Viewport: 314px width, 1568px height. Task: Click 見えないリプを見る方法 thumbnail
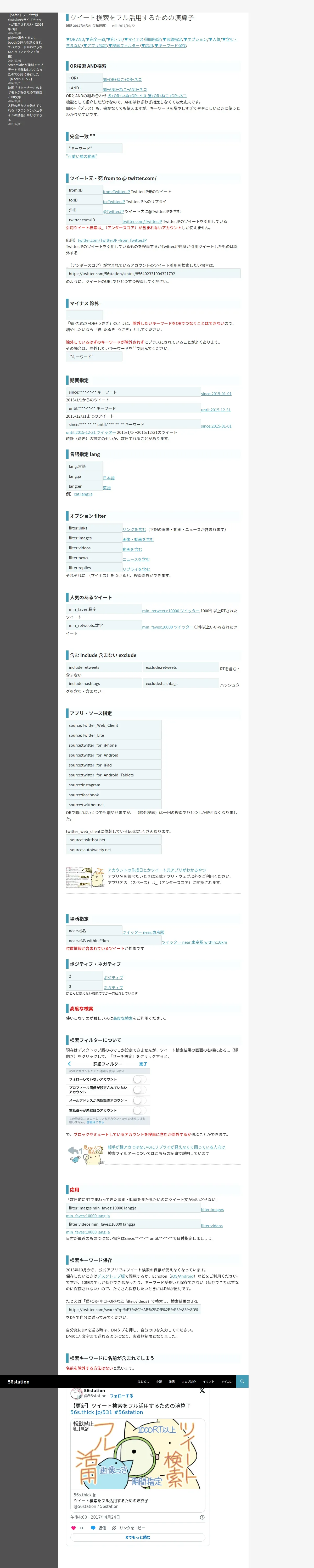(85, 1155)
